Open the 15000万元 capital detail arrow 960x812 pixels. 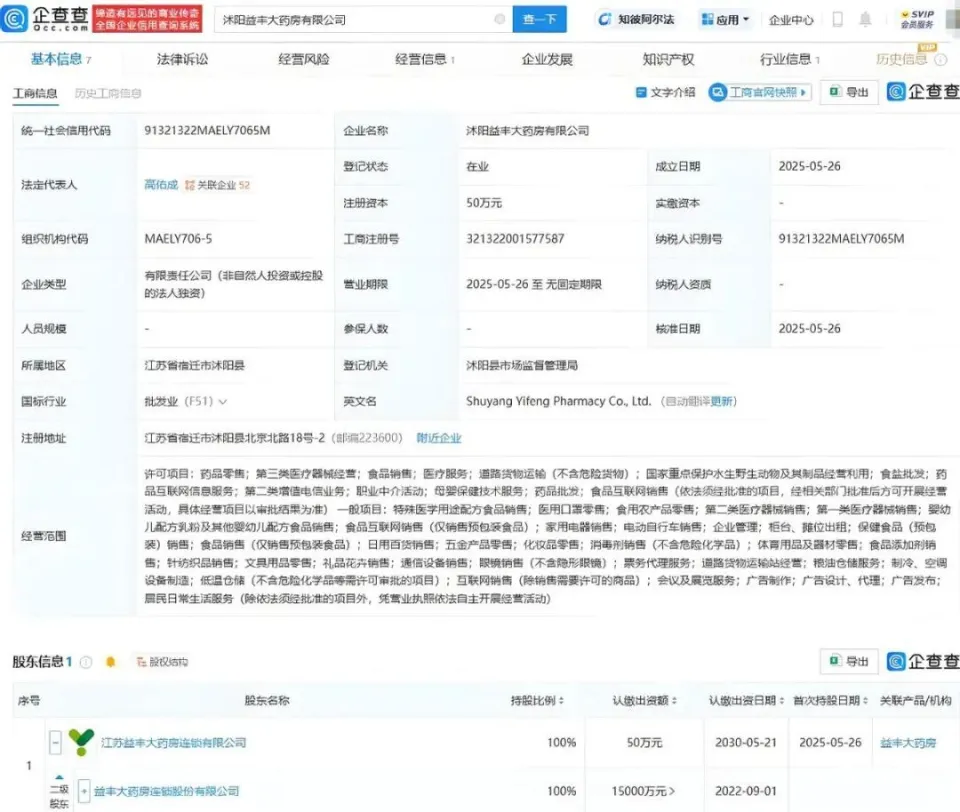(x=672, y=791)
